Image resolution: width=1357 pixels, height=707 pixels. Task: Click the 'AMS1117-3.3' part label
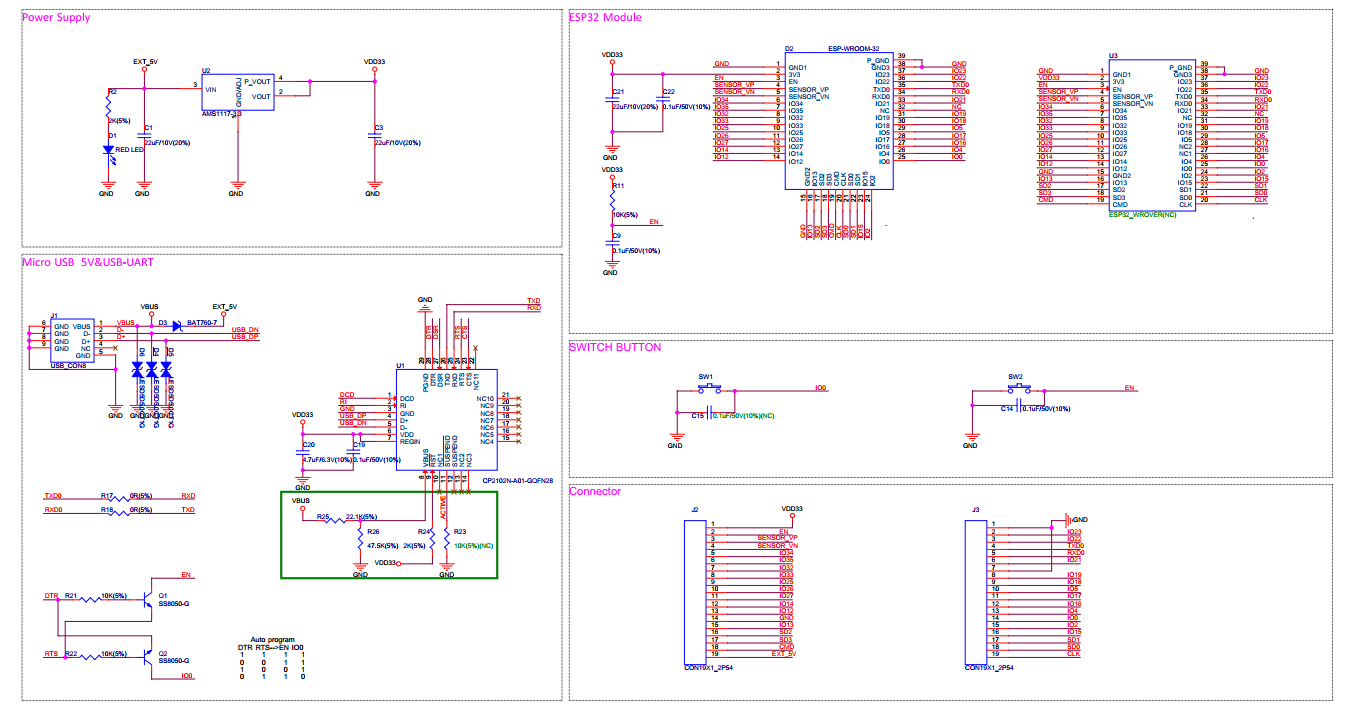[222, 114]
